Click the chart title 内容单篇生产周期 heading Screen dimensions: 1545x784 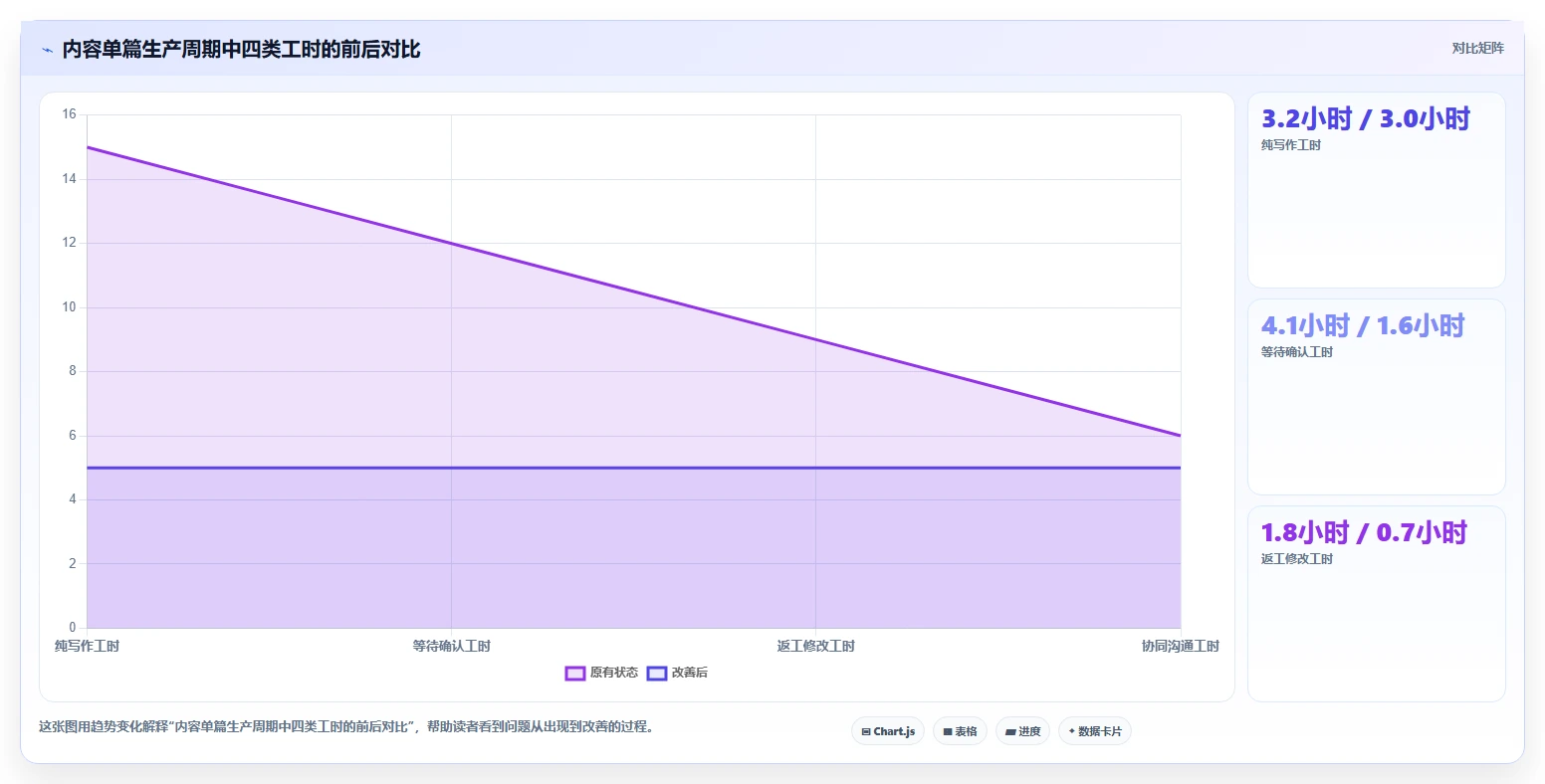pos(241,50)
